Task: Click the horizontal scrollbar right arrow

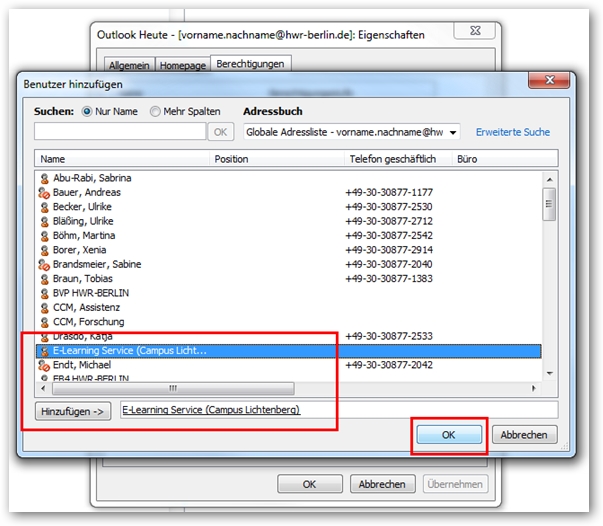Action: click(533, 388)
